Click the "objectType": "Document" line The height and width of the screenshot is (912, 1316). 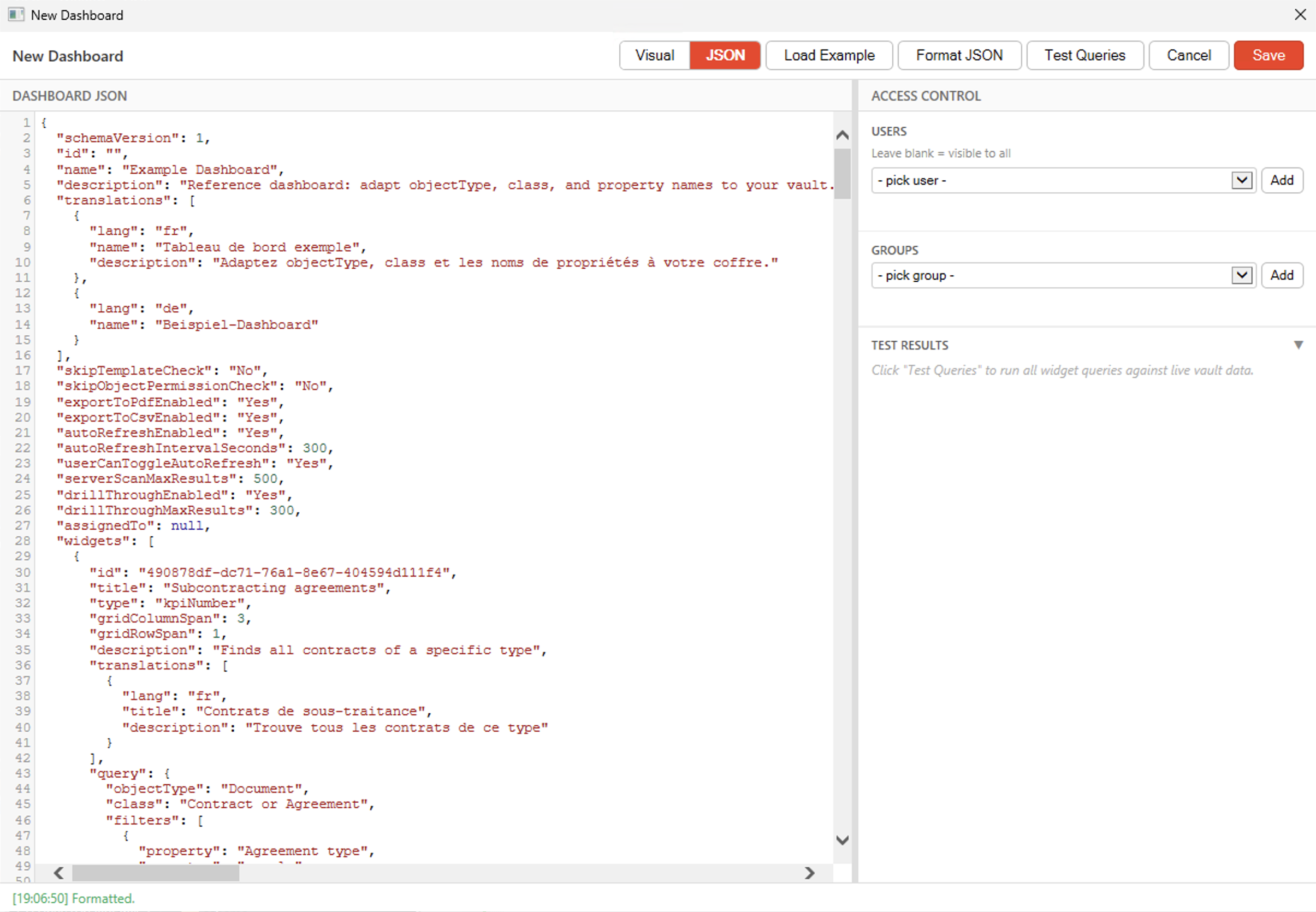click(207, 789)
